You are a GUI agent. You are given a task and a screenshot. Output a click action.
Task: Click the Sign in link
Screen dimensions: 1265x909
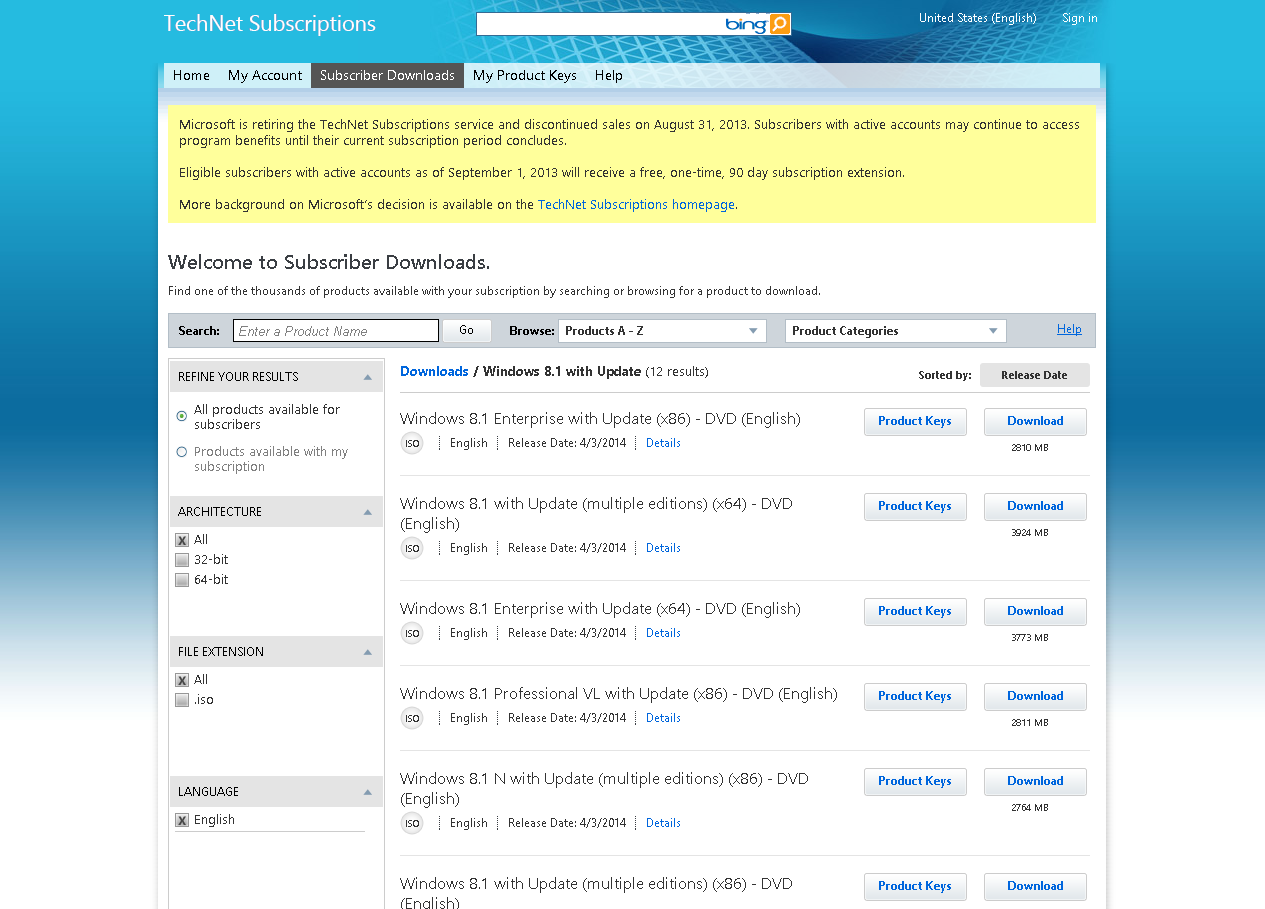tap(1079, 18)
